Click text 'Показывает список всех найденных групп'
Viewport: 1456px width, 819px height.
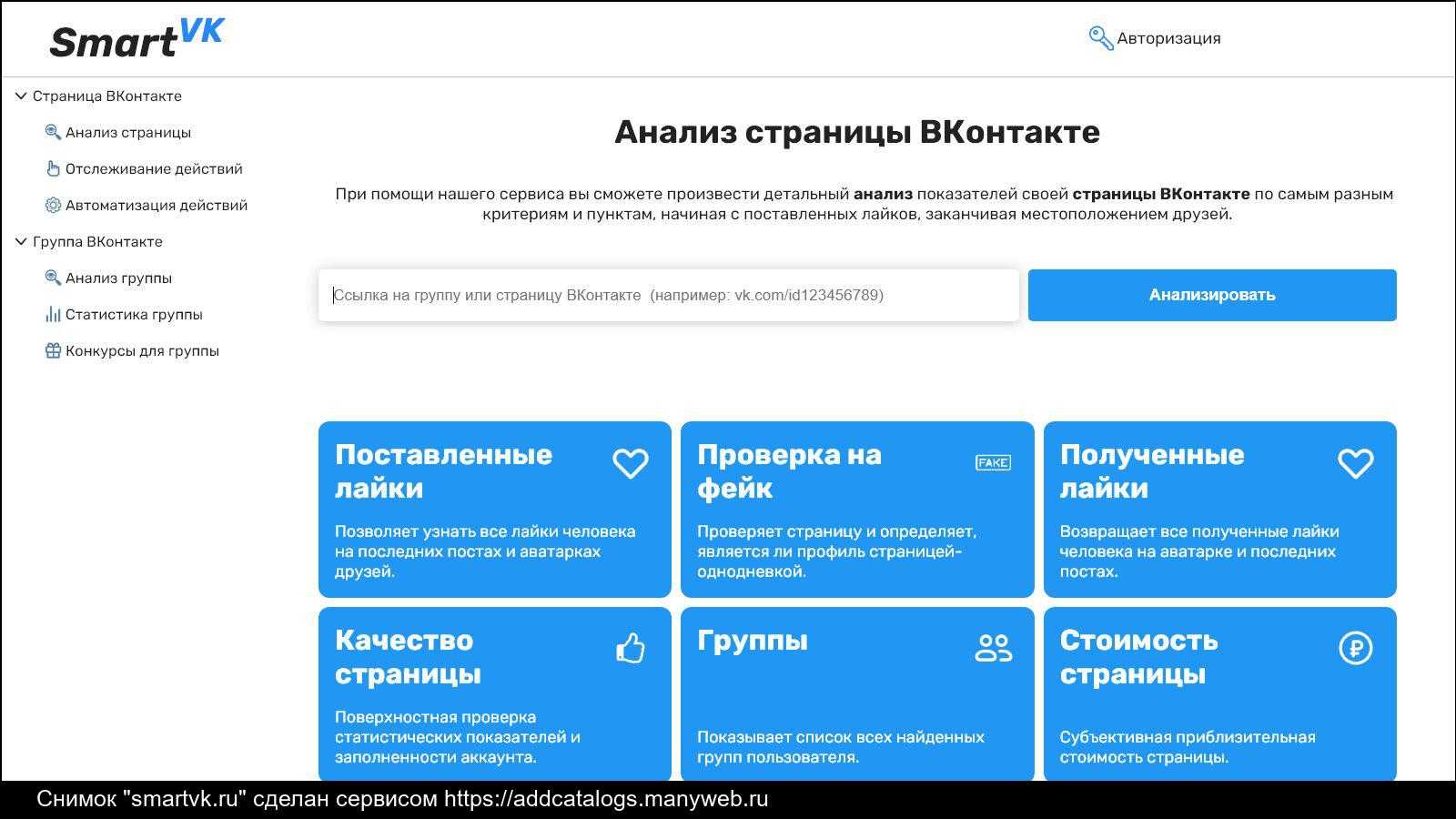click(x=841, y=747)
